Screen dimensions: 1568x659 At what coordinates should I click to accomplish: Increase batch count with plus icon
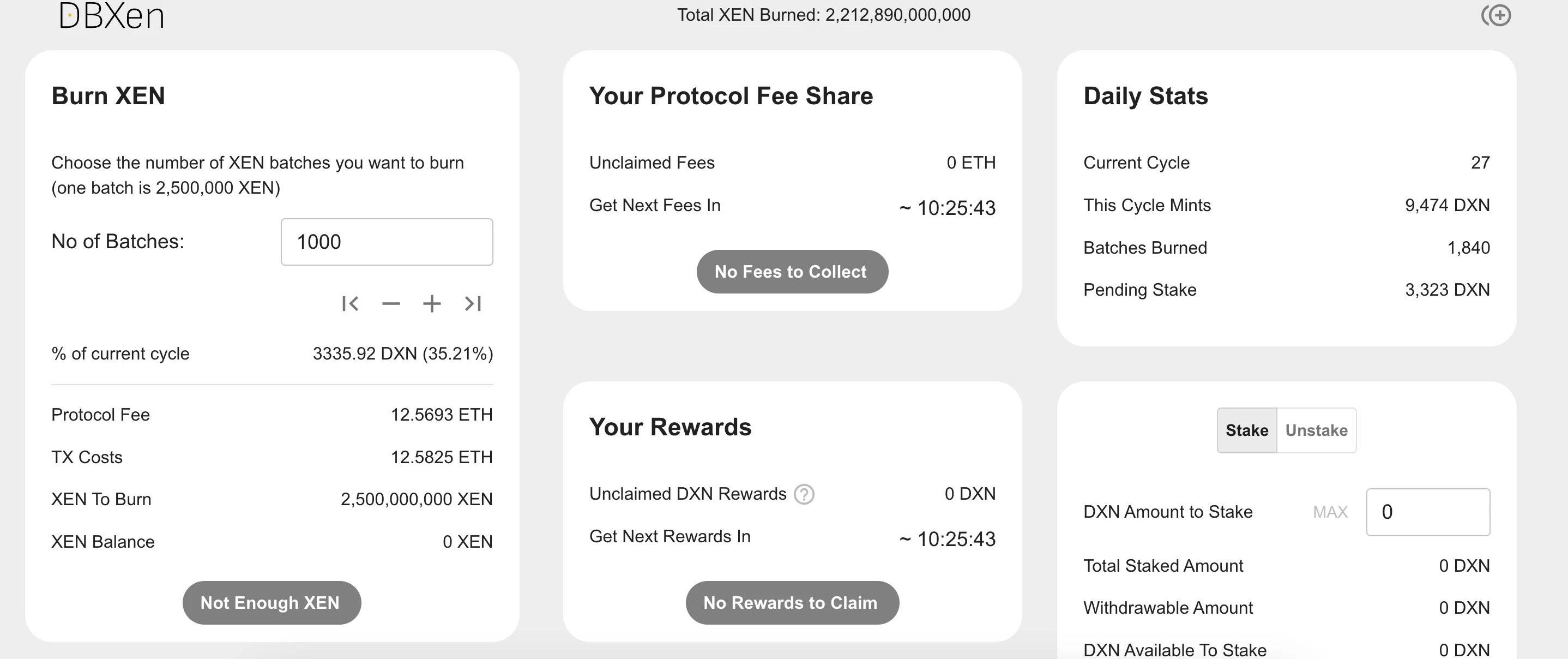tap(432, 303)
